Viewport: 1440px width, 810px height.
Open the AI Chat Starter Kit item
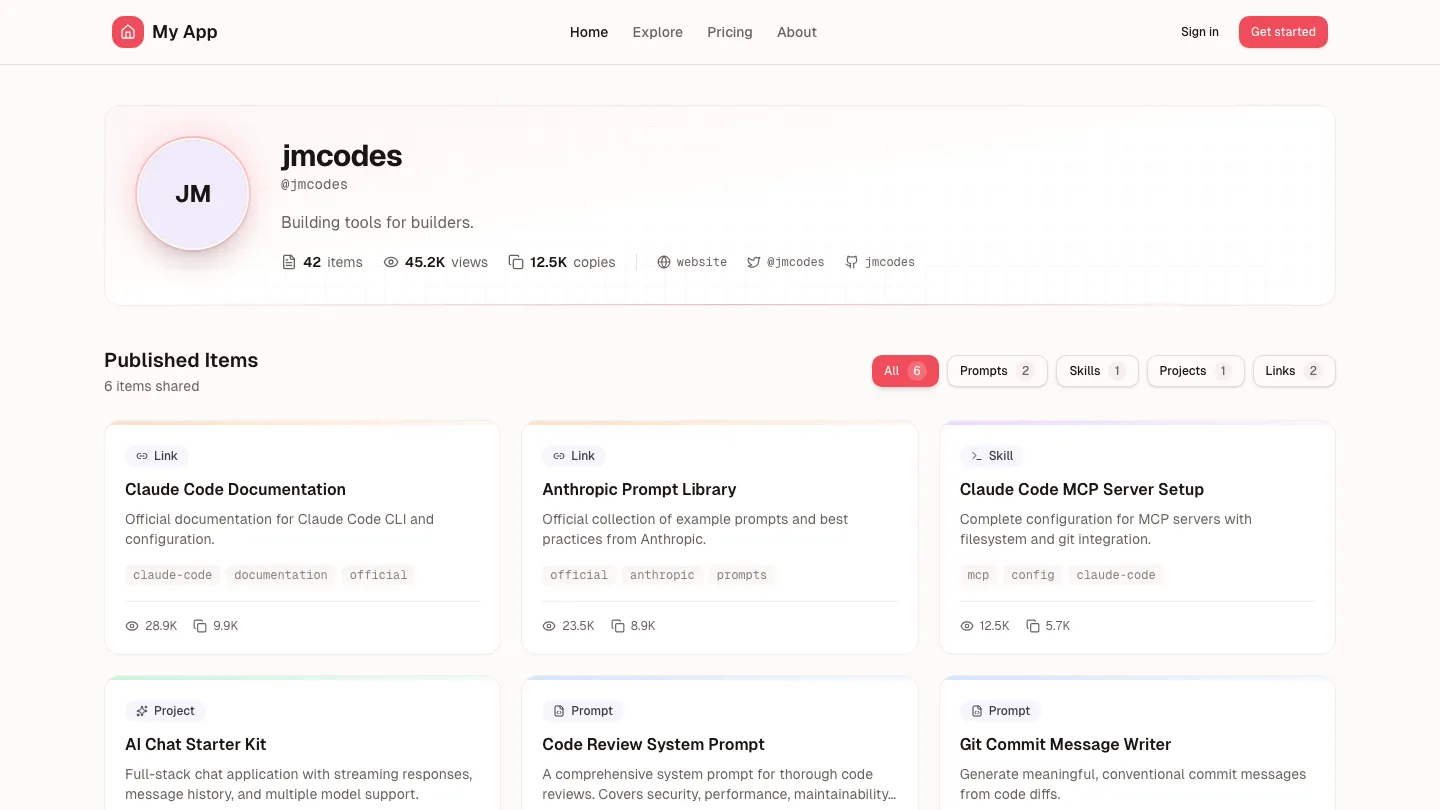tap(302, 743)
